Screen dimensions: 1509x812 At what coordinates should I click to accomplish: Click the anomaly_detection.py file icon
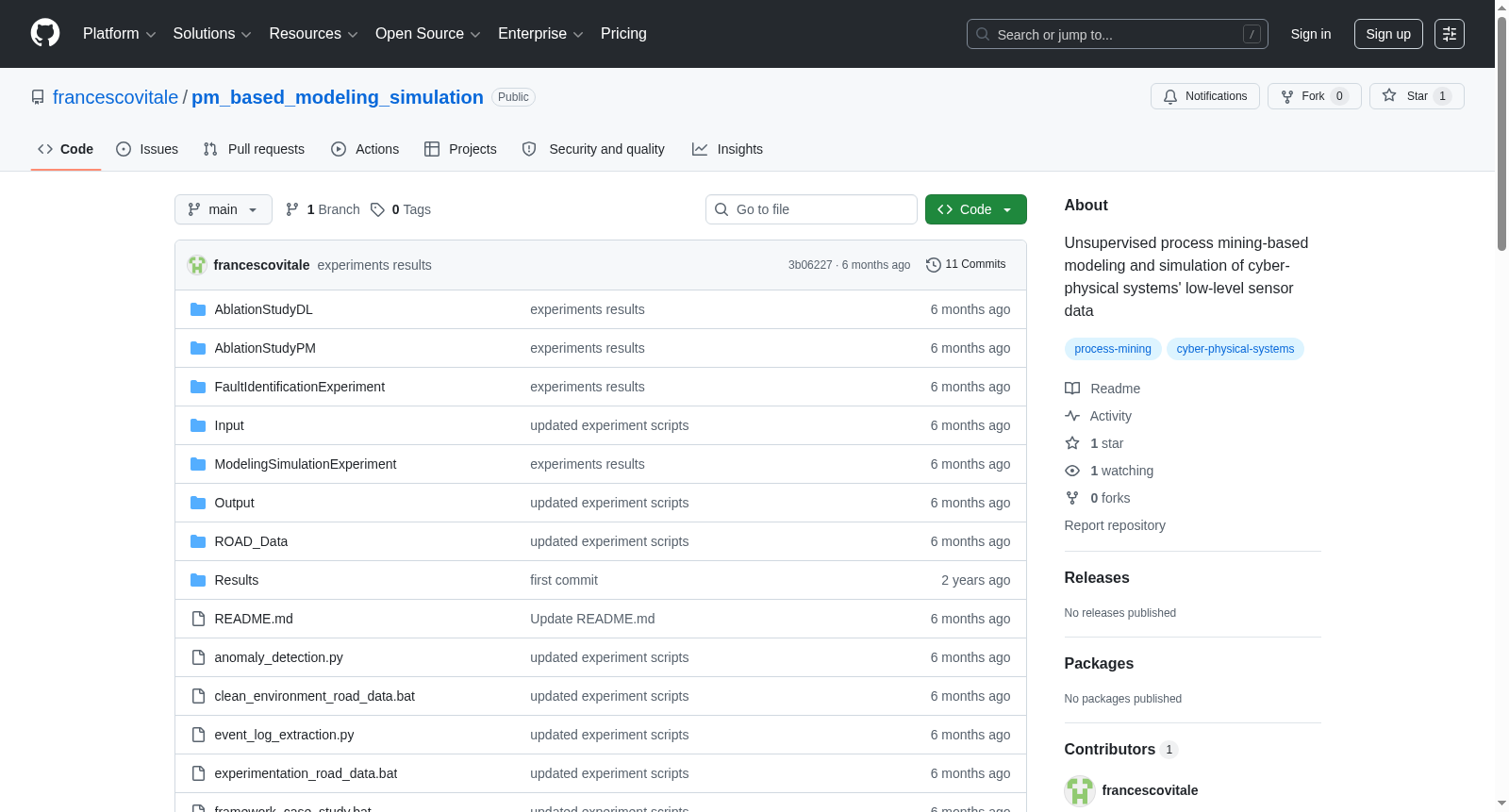point(198,657)
